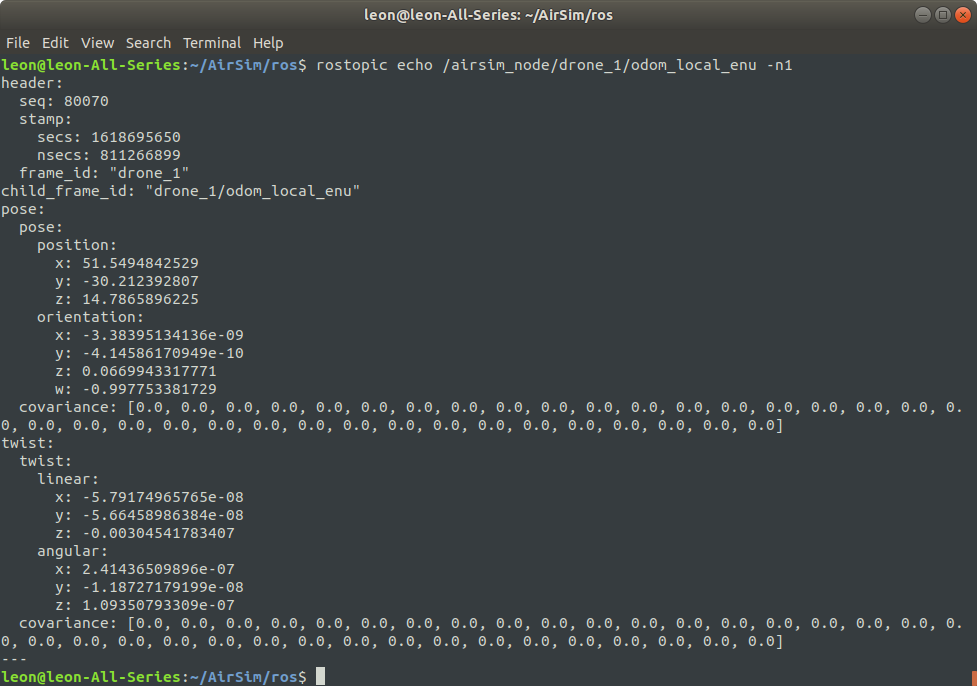Open the File menu
977x686 pixels.
(18, 43)
